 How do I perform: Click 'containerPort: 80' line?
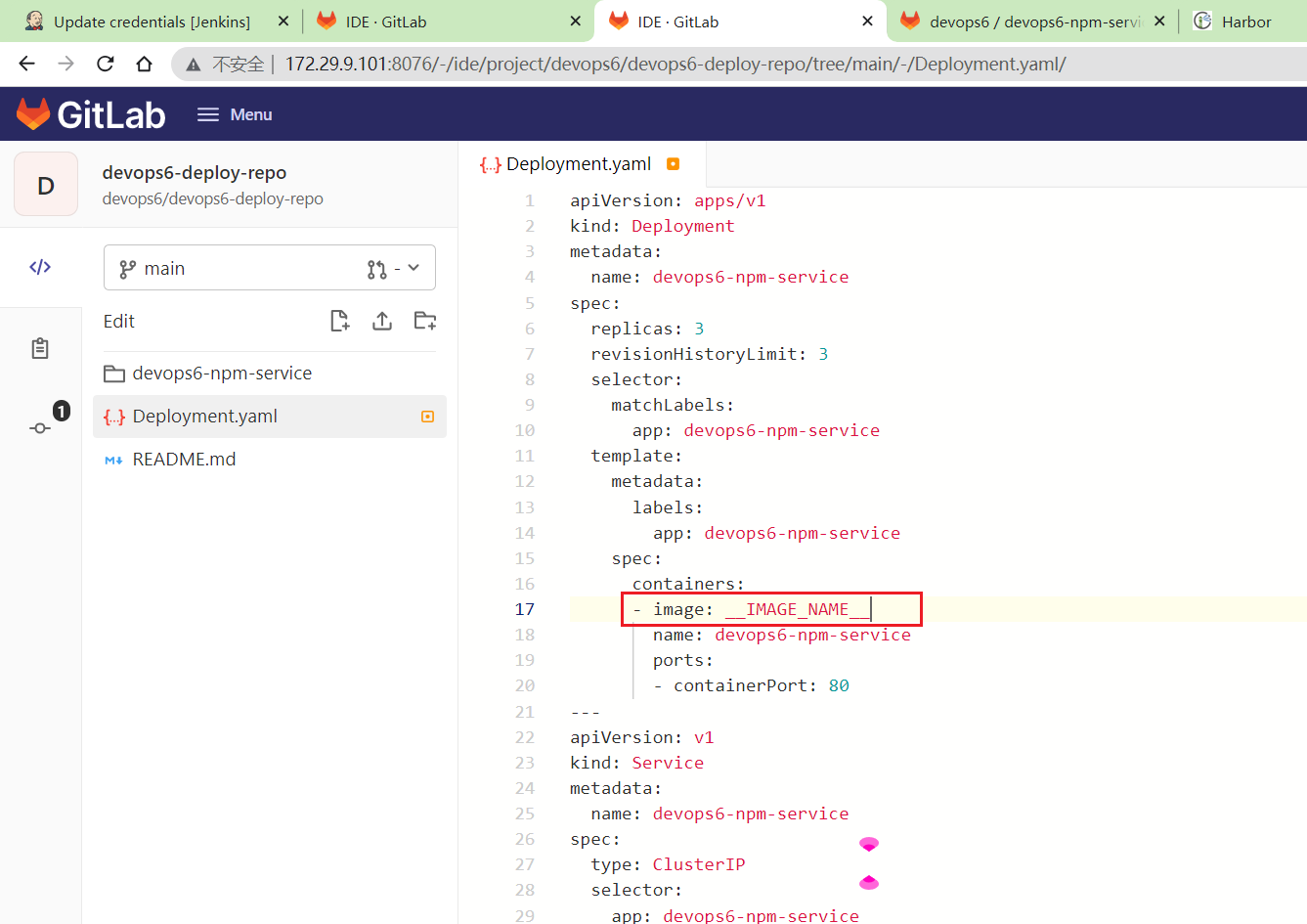[751, 685]
